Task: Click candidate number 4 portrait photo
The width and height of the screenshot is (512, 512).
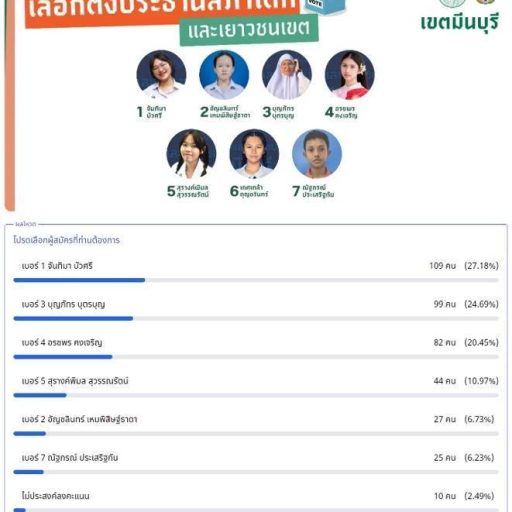Action: [x=350, y=75]
